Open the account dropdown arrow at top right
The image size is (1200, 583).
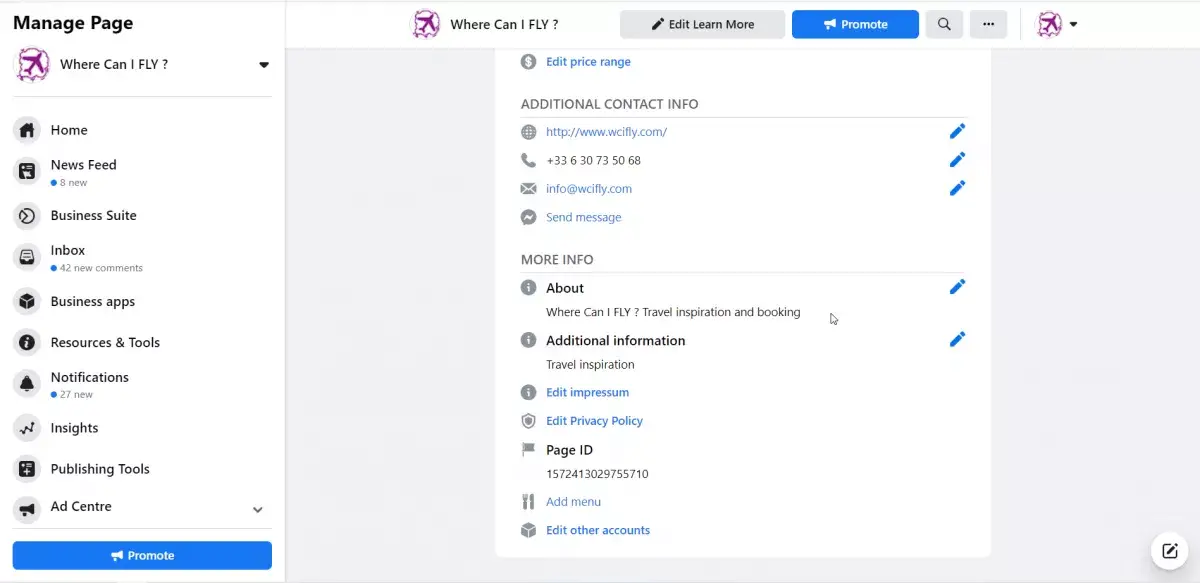(1073, 24)
